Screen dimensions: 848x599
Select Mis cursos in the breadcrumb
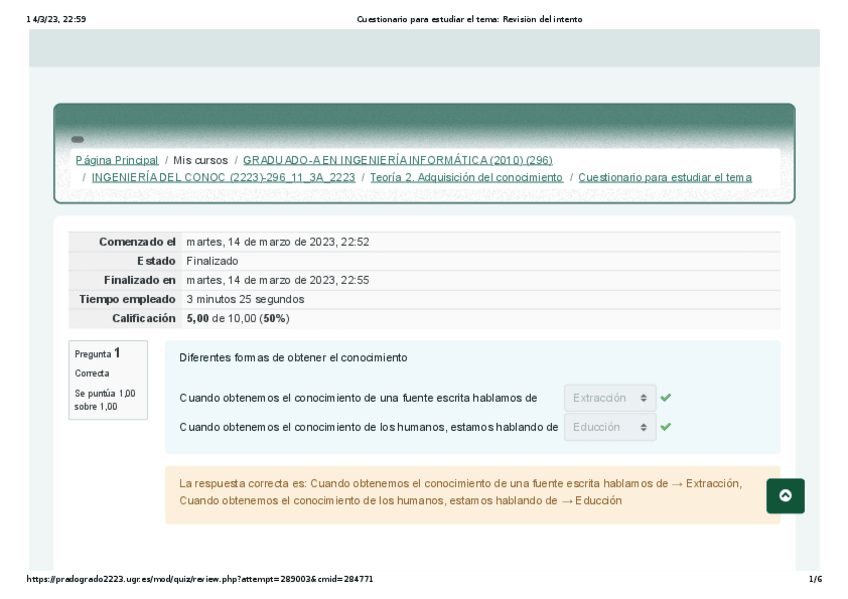coord(200,160)
